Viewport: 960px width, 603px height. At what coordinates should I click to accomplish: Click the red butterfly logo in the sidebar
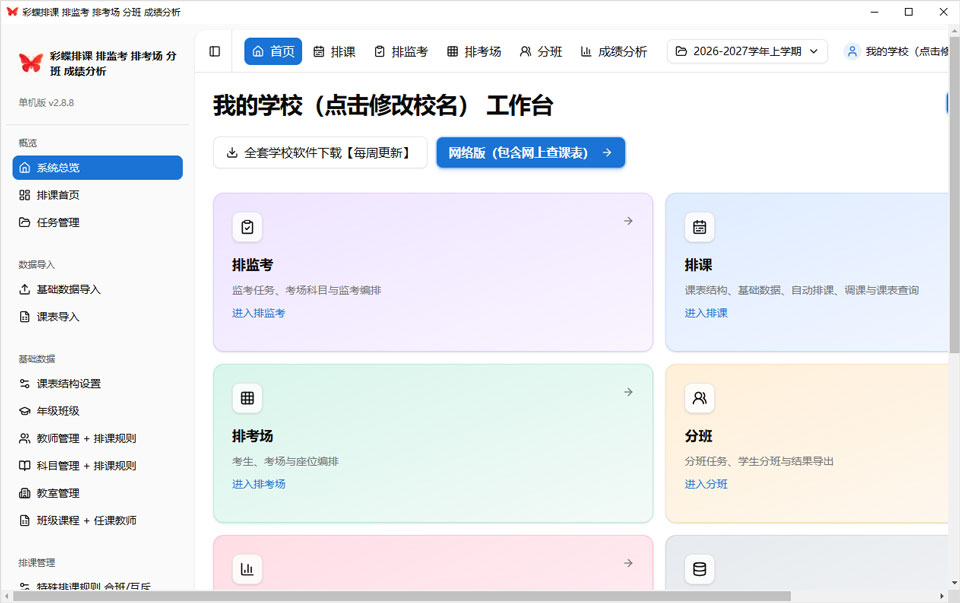click(x=31, y=62)
